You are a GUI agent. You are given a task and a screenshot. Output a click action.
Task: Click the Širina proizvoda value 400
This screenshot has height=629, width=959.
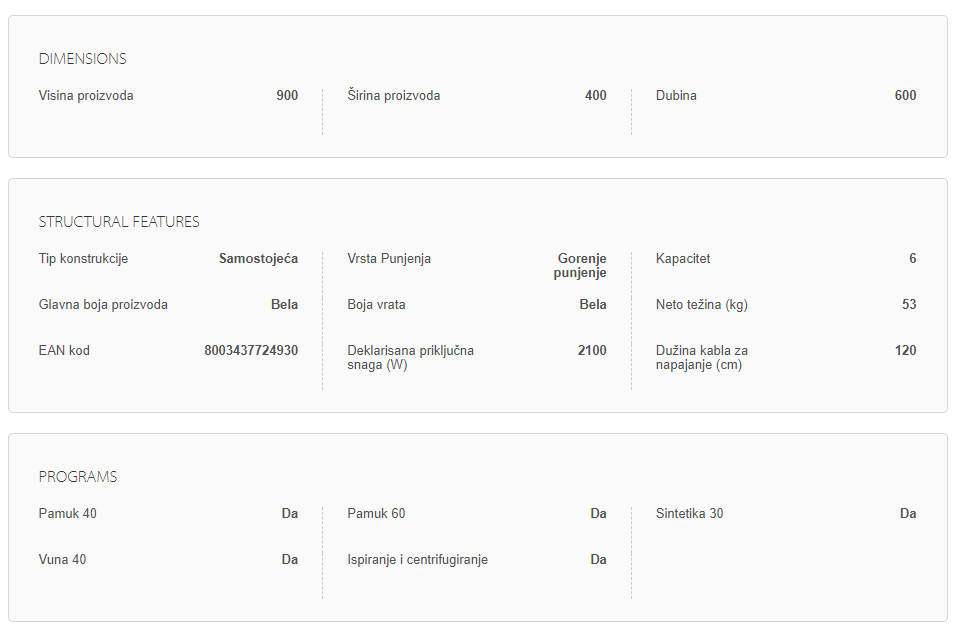595,96
